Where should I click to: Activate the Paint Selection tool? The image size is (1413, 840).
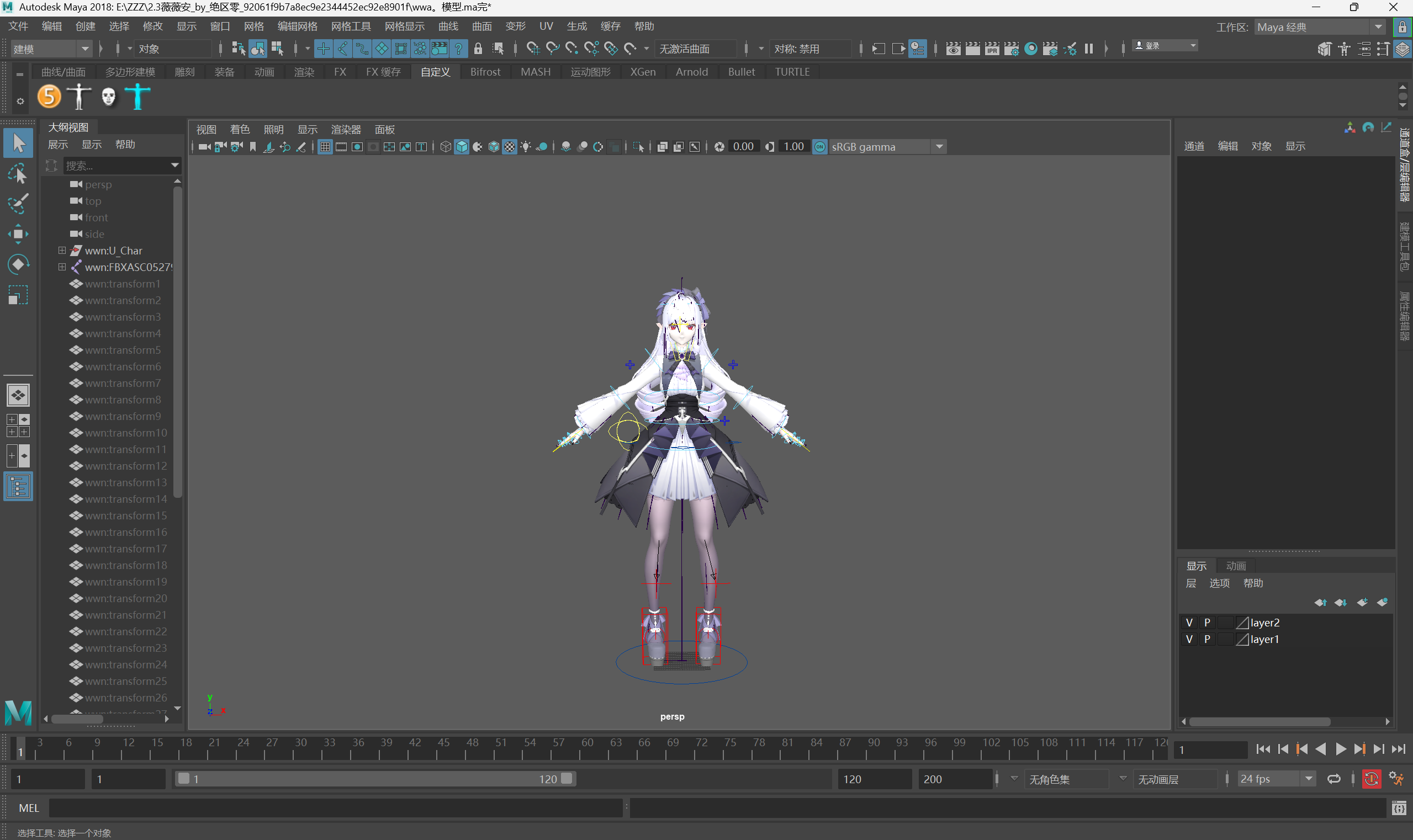point(18,204)
